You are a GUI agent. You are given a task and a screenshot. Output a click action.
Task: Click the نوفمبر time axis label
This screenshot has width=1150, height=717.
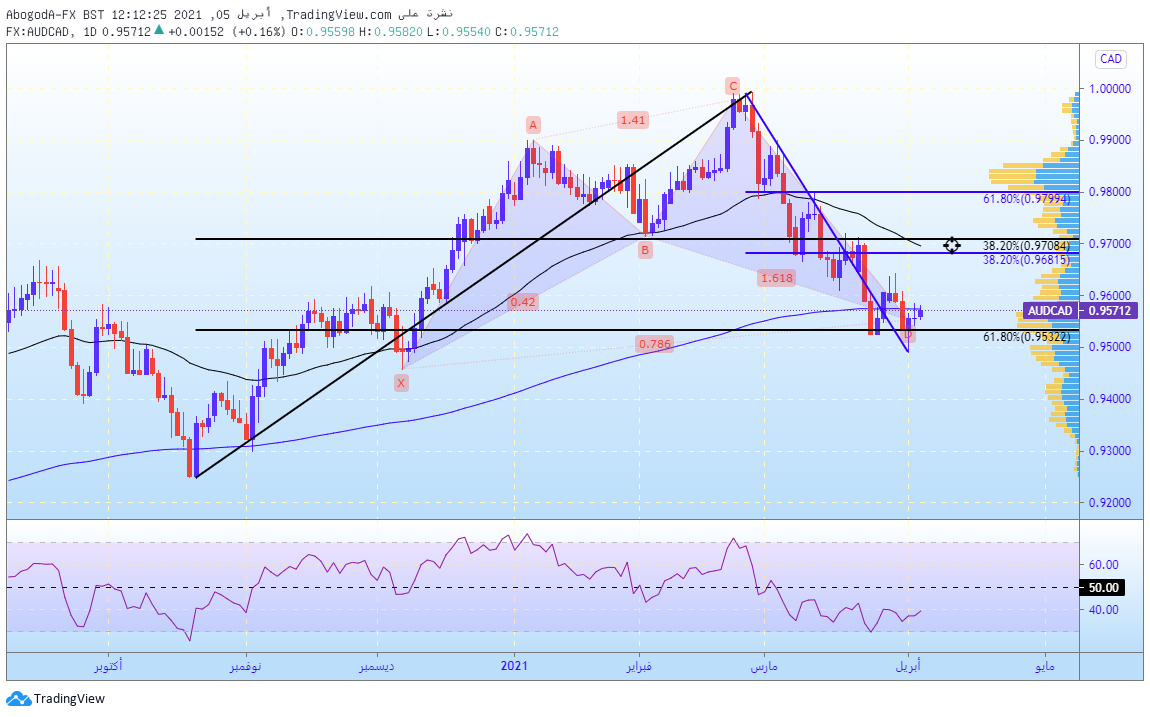[x=246, y=666]
